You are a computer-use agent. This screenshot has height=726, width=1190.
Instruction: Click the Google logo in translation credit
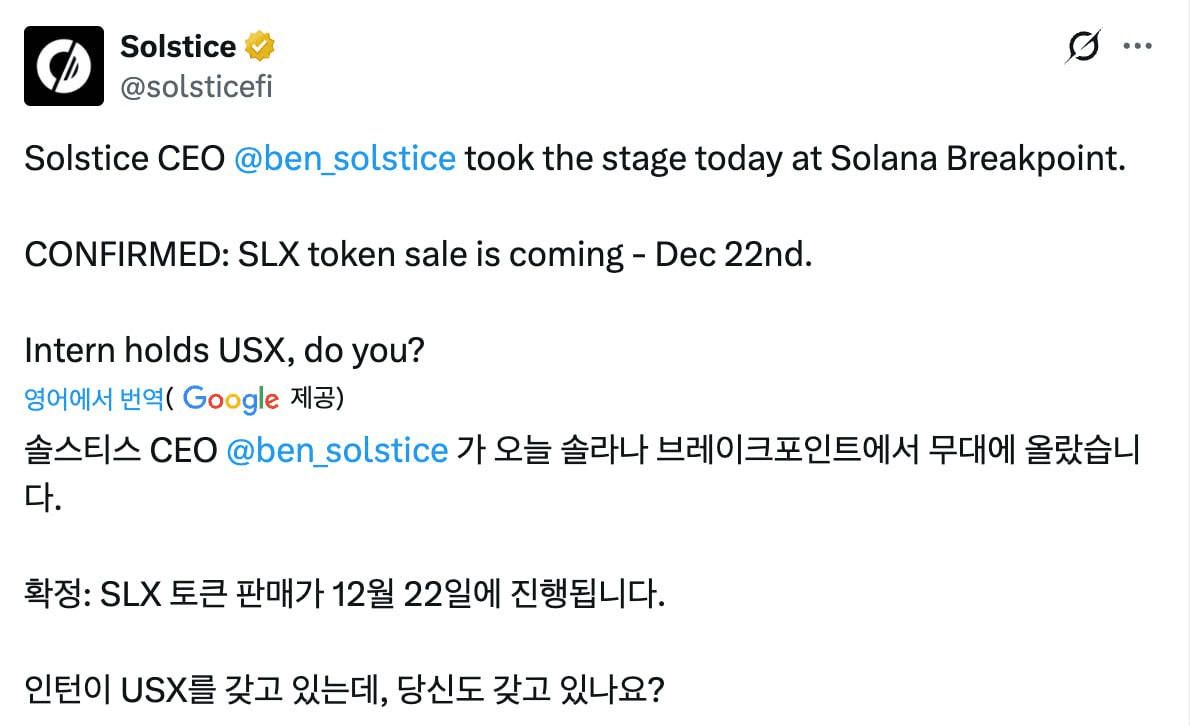(231, 399)
